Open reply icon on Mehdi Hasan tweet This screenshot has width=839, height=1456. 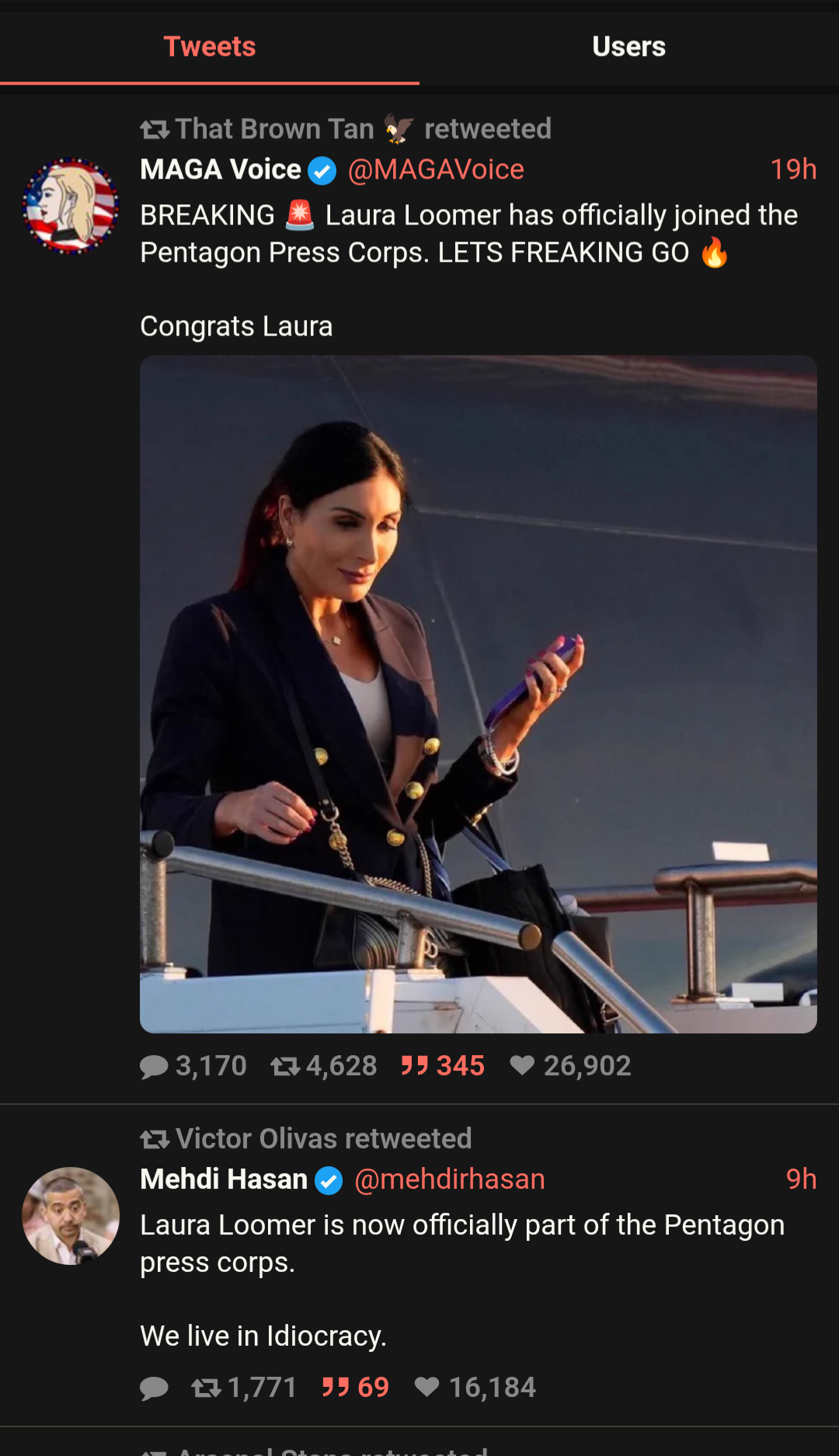pos(154,1388)
